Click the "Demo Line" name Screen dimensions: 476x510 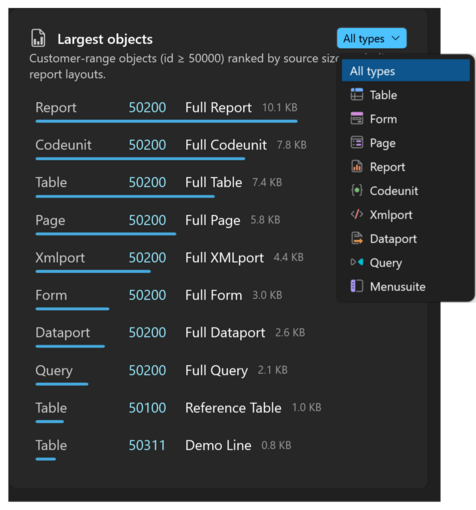coord(218,445)
